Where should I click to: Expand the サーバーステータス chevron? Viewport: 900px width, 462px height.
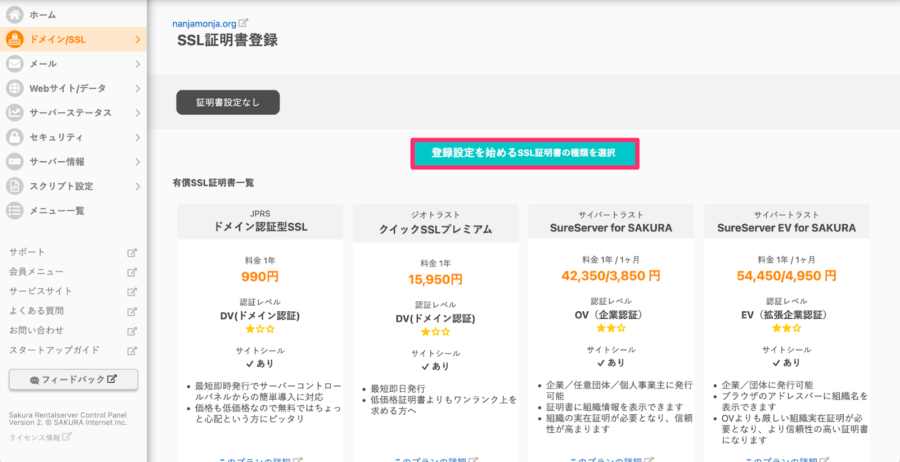(138, 113)
